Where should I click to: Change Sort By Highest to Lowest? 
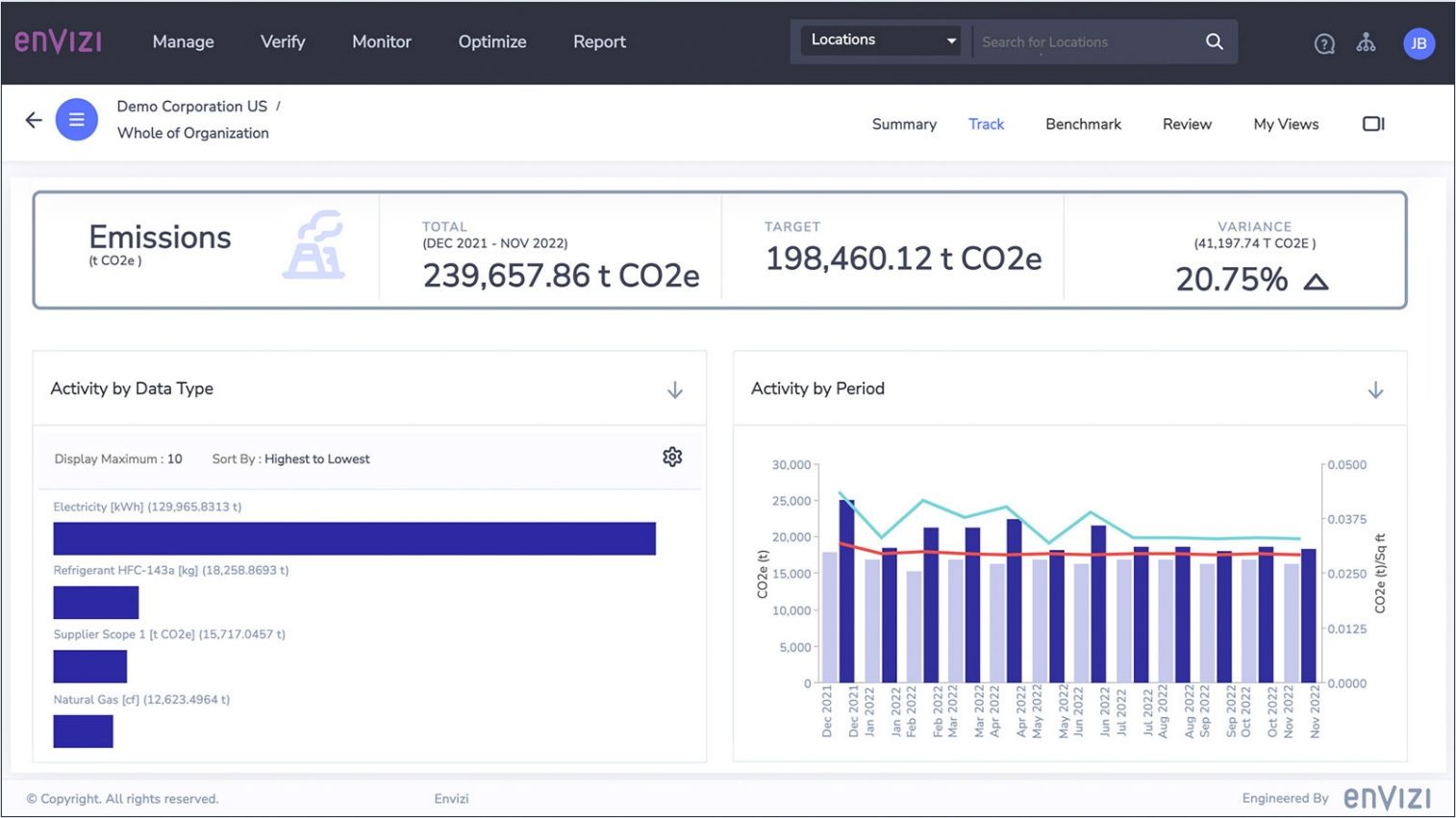pos(290,459)
